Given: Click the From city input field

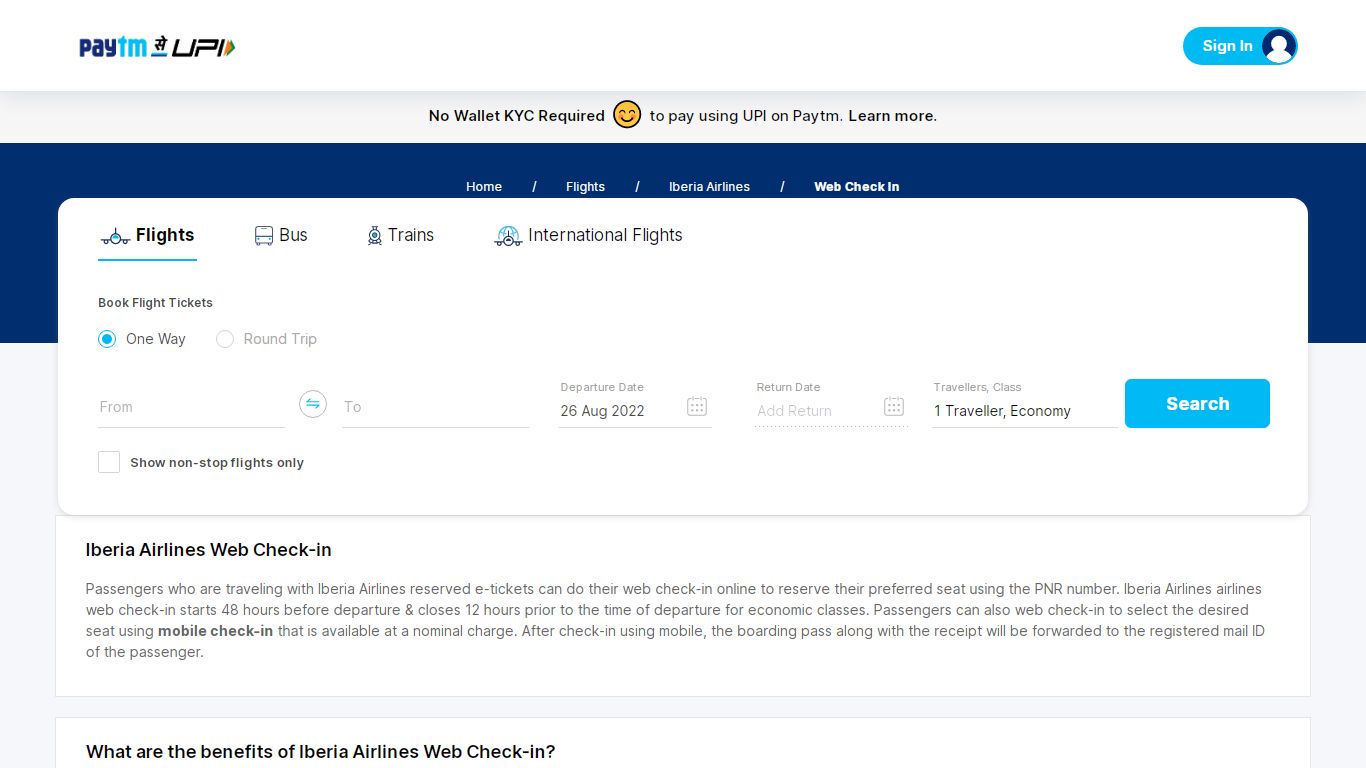Looking at the screenshot, I should click(x=191, y=407).
